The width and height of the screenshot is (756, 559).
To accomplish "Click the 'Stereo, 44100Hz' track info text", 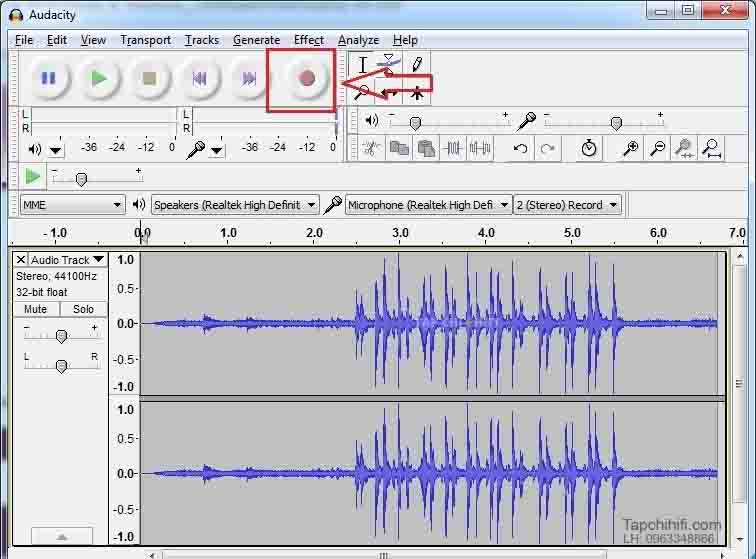I will click(56, 276).
